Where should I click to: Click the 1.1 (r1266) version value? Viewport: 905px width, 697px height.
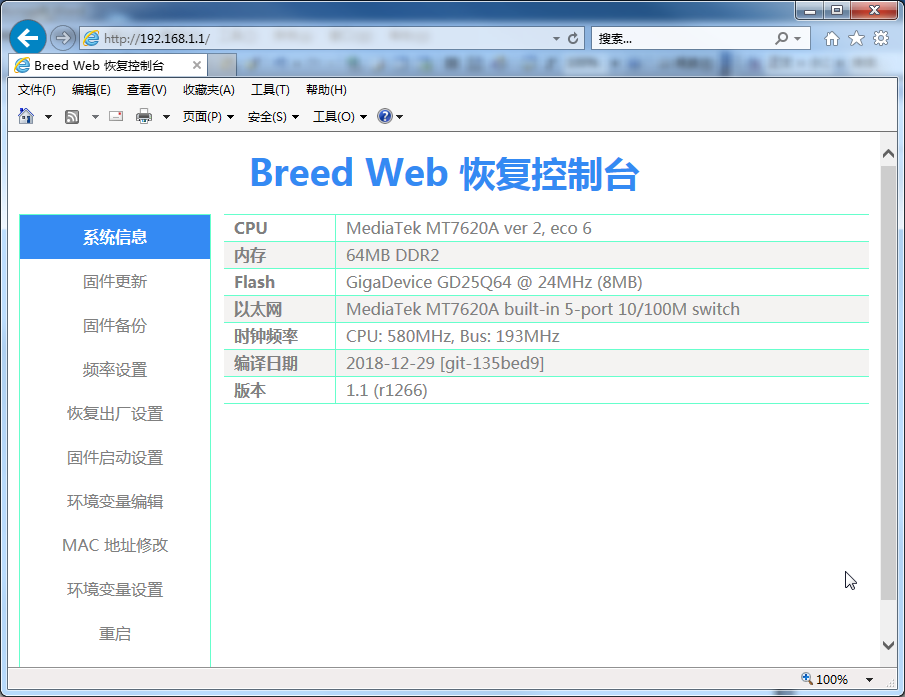(x=387, y=391)
